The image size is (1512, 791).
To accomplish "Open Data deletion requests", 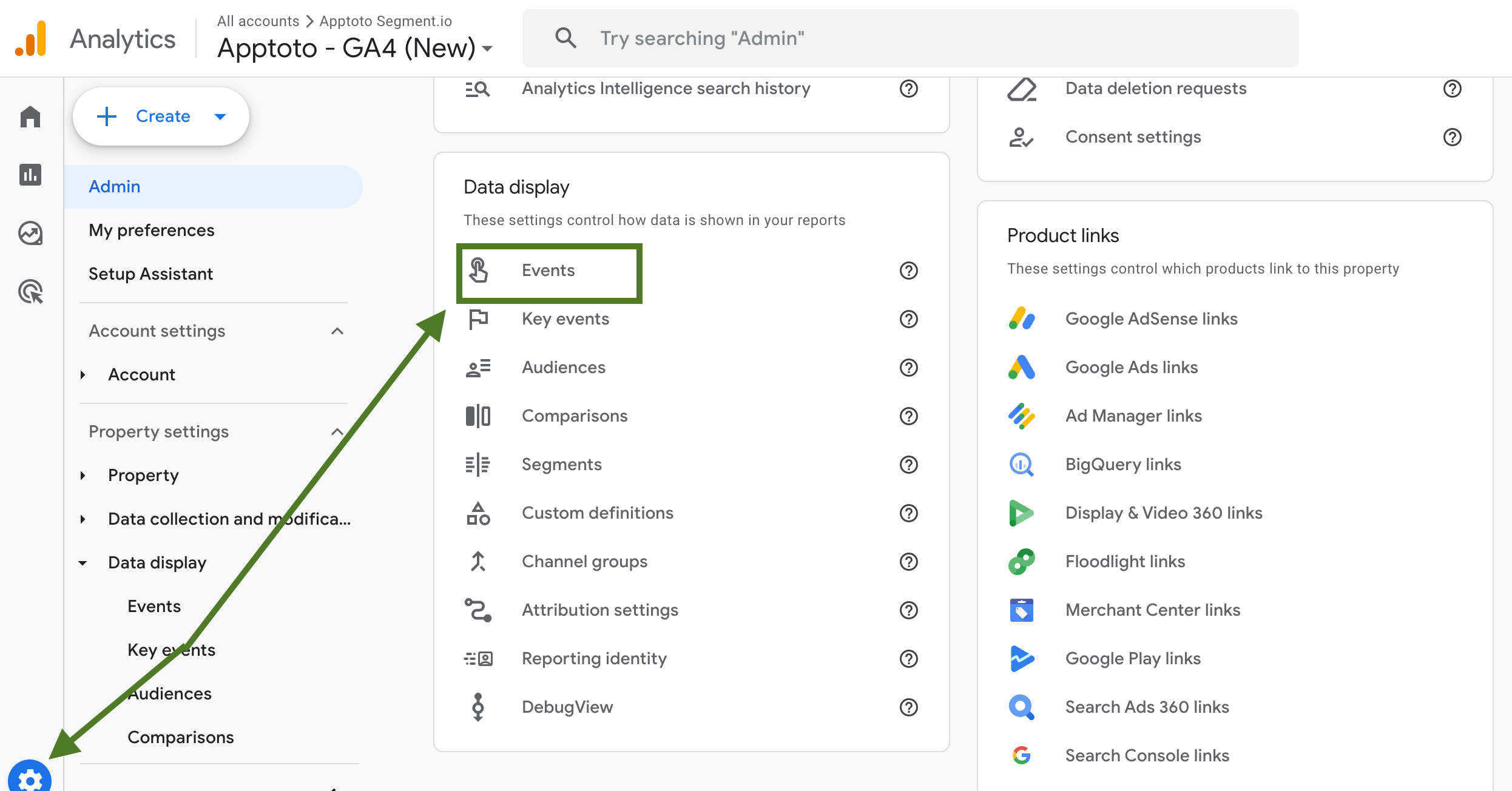I will (1156, 89).
